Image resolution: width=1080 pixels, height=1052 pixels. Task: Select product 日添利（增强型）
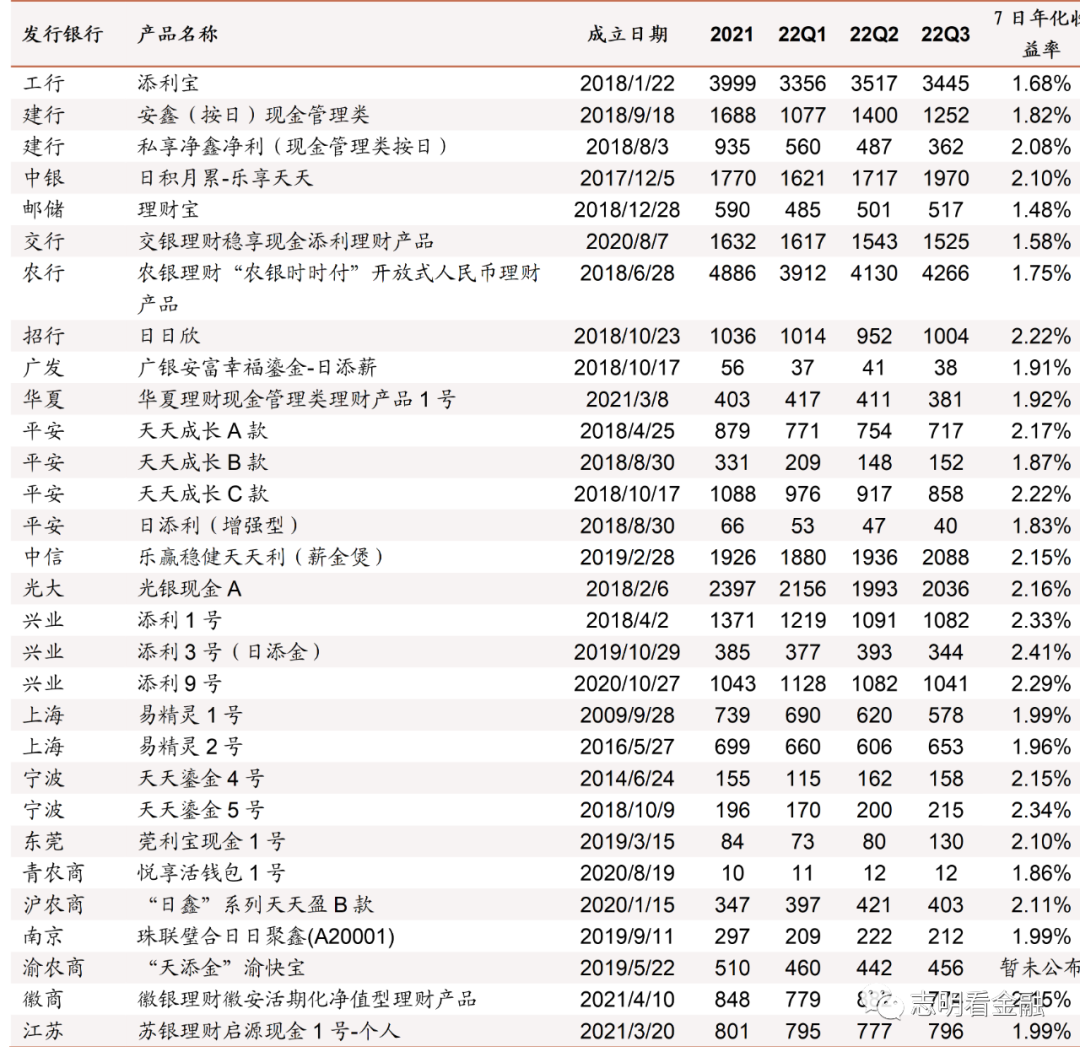pos(218,526)
